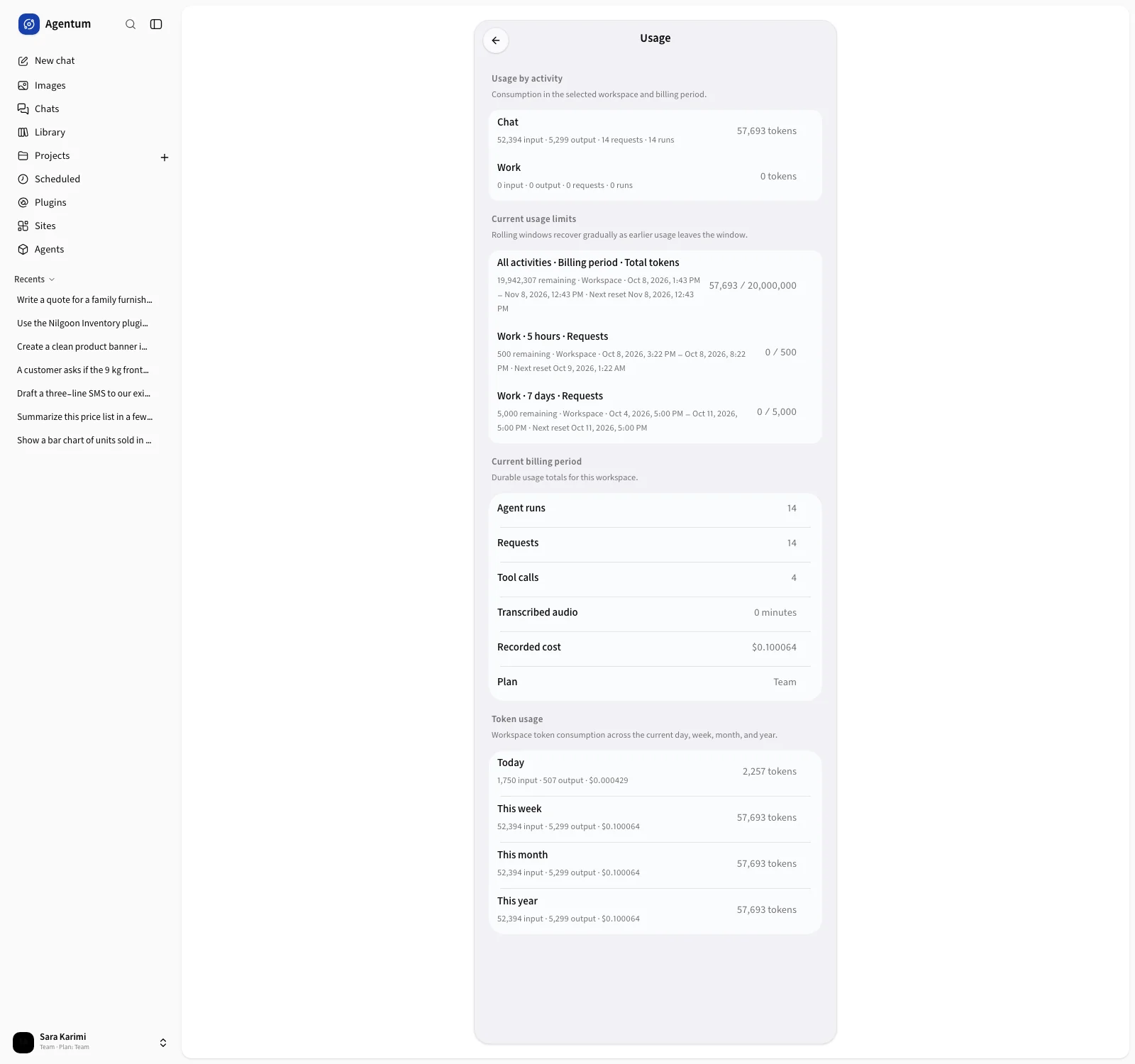Screen dimensions: 1135x1064
Task: Click the Projects folder icon
Action: tap(23, 155)
